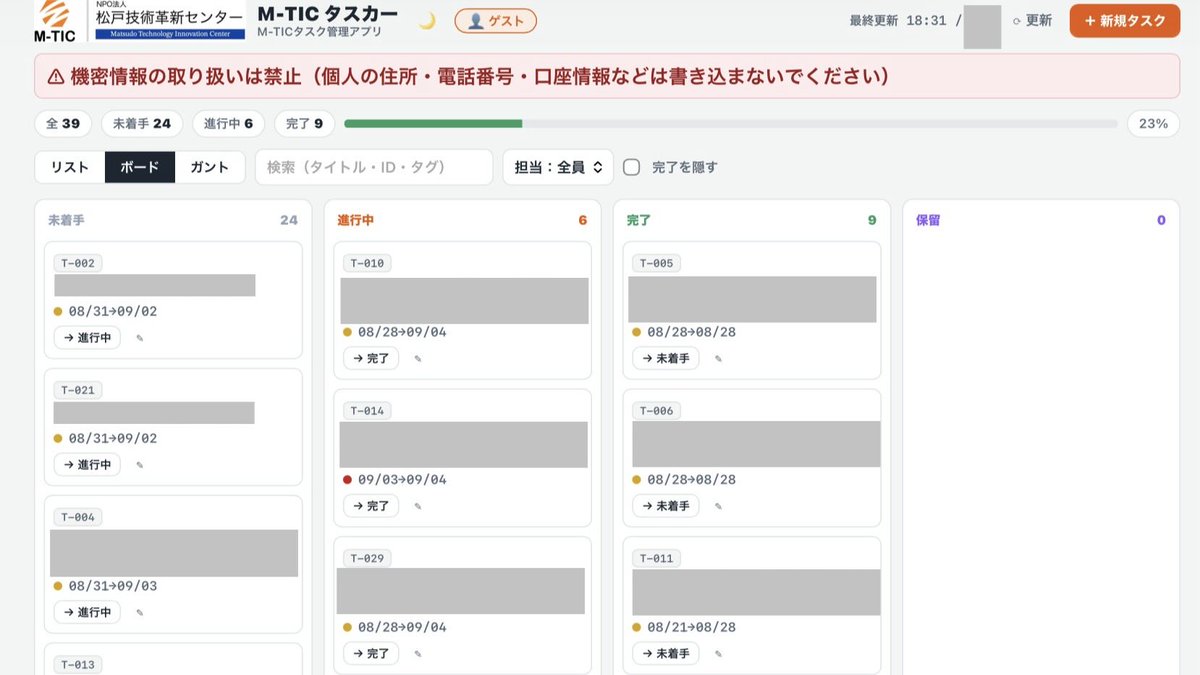Click the warning banner 機密情報の取り扱いは禁止

pyautogui.click(x=607, y=76)
